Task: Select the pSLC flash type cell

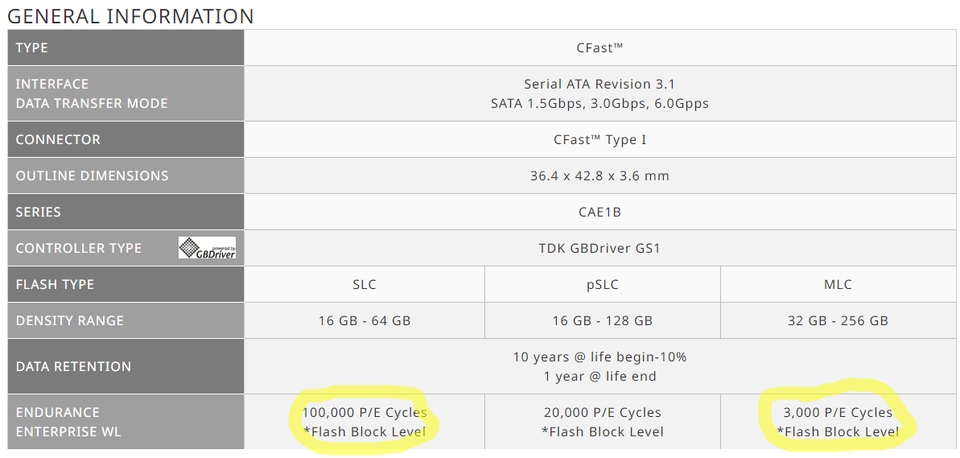Action: 602,284
